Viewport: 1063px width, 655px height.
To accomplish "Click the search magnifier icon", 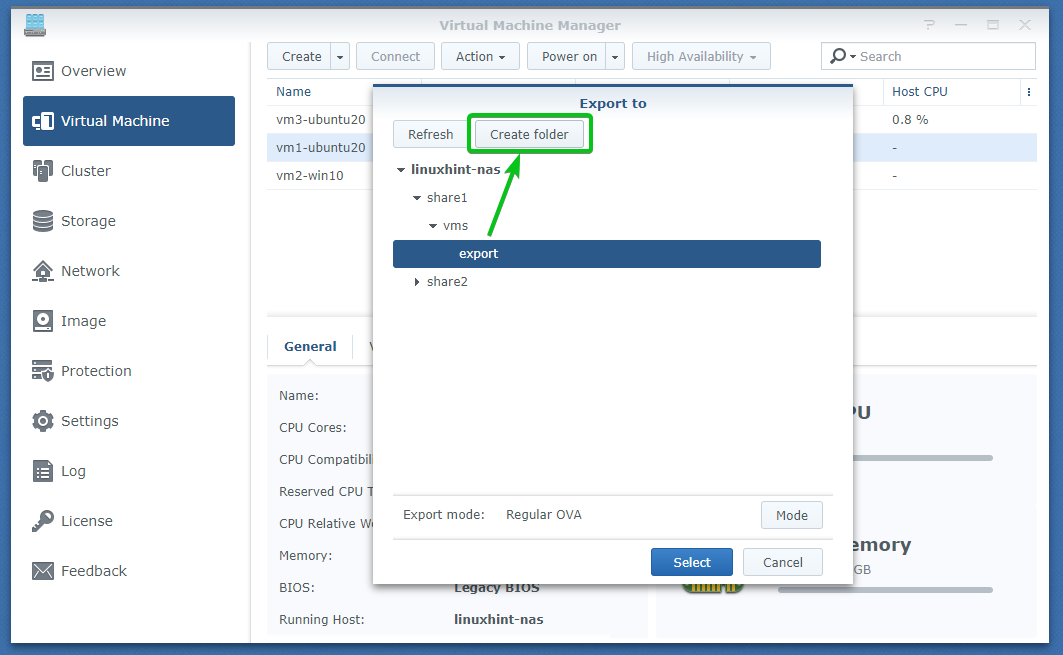I will (839, 56).
